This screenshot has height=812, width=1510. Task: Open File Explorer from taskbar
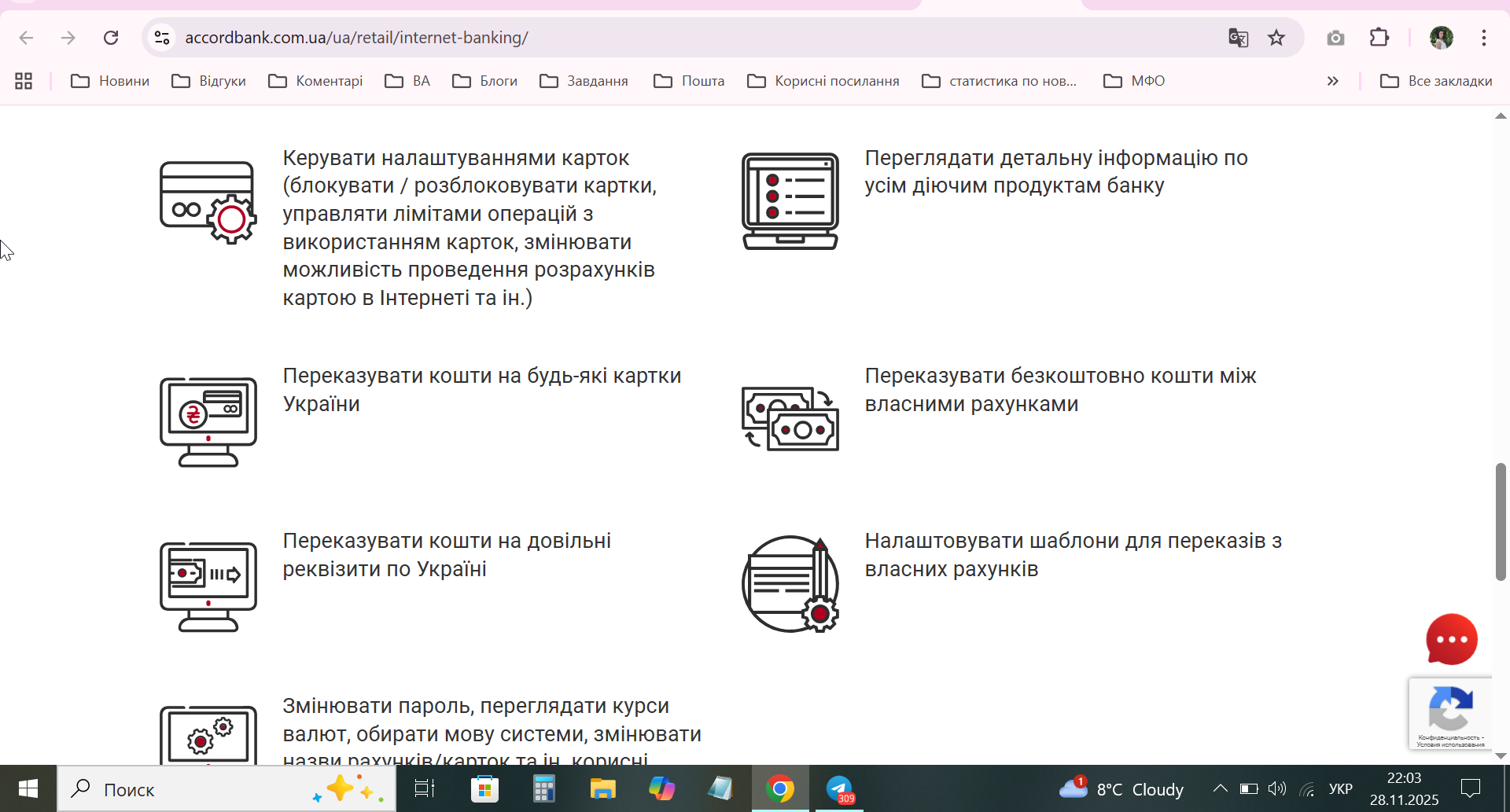pyautogui.click(x=602, y=788)
